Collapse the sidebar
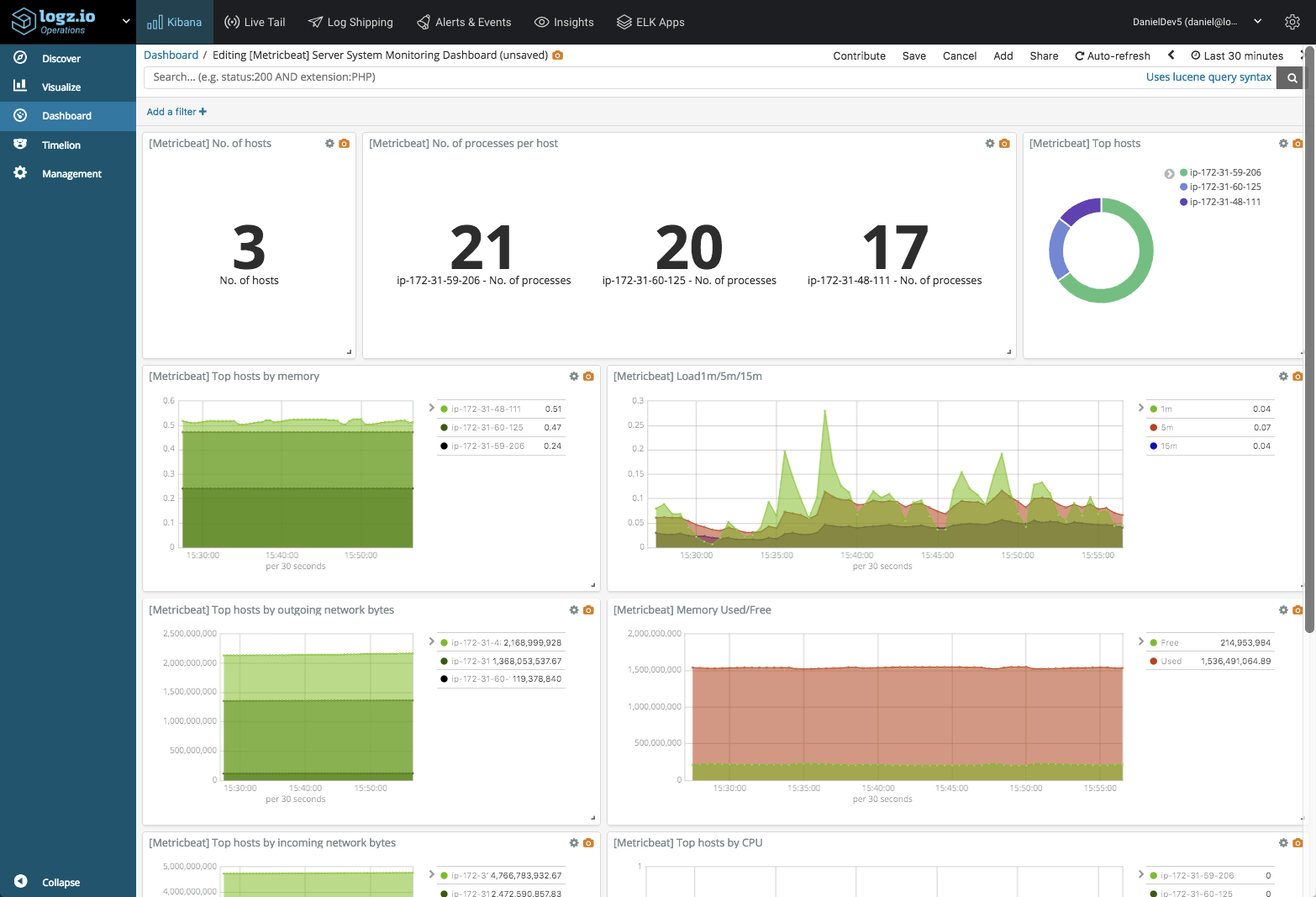The width and height of the screenshot is (1316, 897). click(x=48, y=882)
